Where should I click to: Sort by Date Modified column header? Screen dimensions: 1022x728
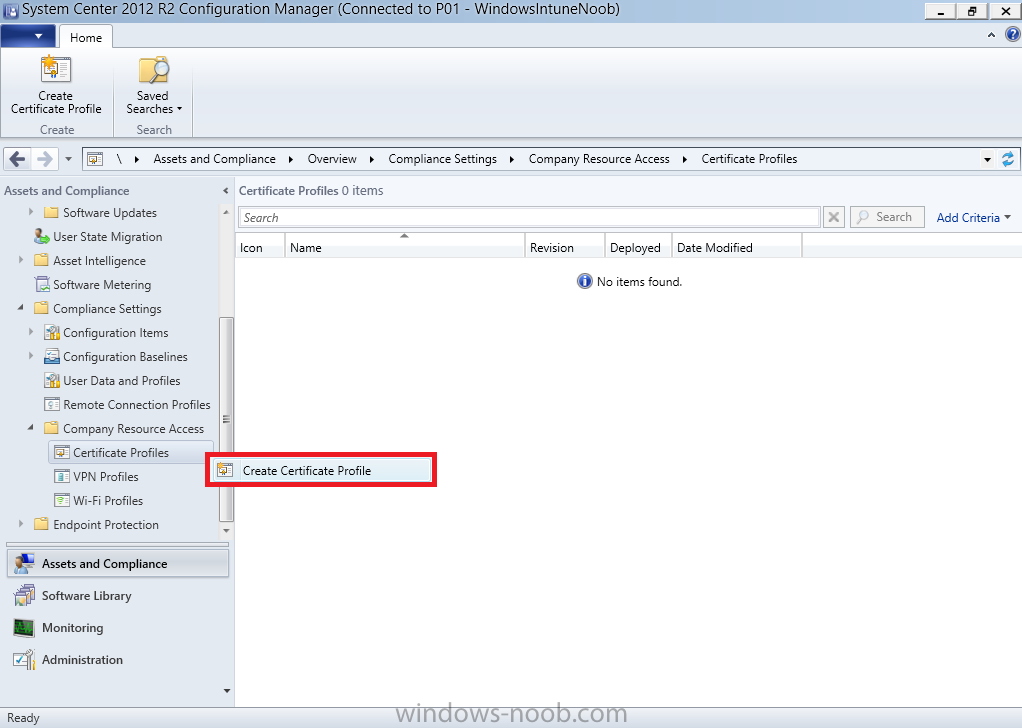click(x=737, y=248)
